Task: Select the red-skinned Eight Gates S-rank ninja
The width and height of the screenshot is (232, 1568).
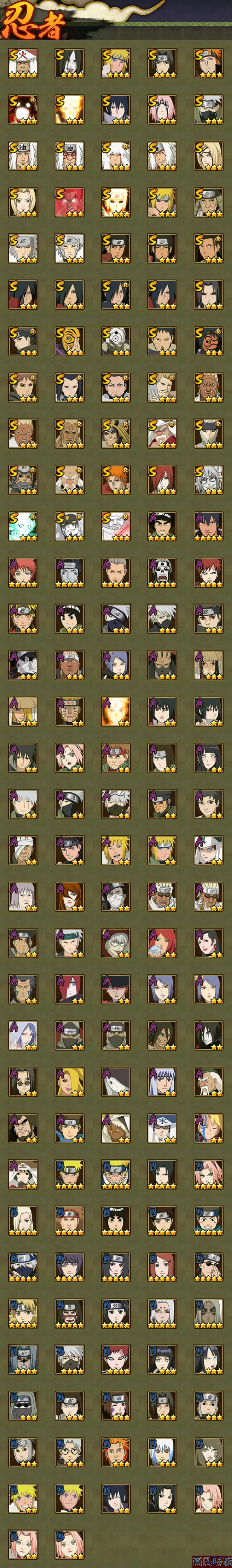Action: click(x=69, y=202)
